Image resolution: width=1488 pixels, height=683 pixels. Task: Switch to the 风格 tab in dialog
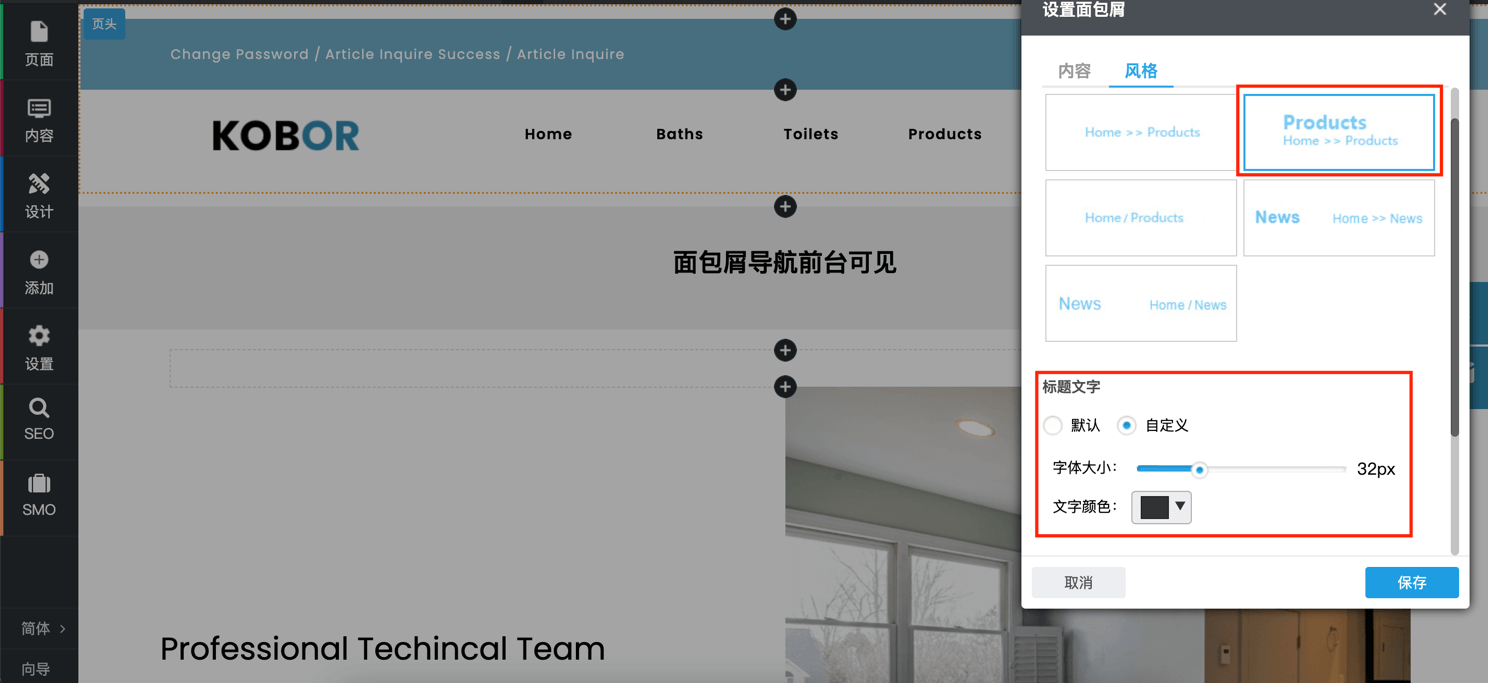point(1140,71)
